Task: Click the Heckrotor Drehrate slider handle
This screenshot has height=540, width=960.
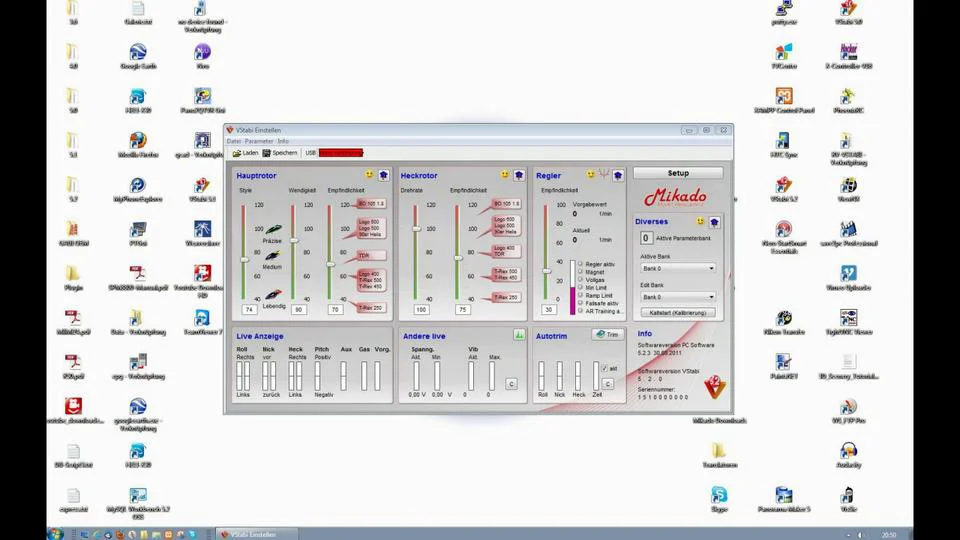Action: coord(416,228)
